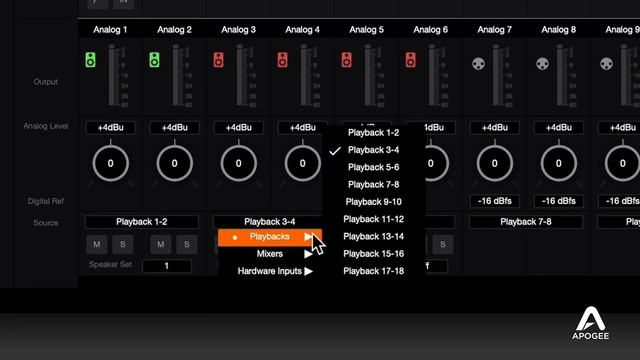This screenshot has height=360, width=640.
Task: Click the Output row label
Action: [x=46, y=82]
